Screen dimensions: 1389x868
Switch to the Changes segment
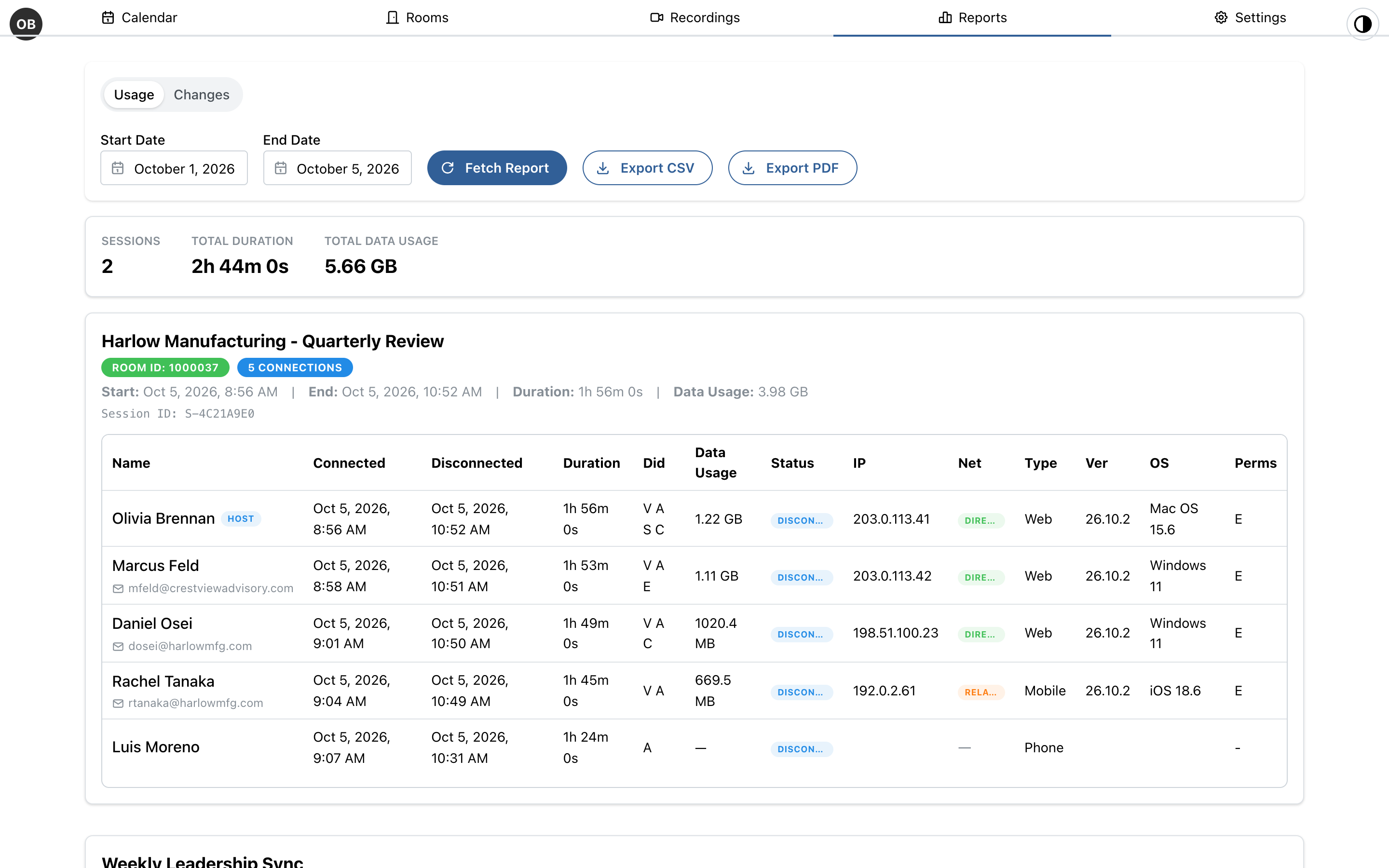coord(202,95)
